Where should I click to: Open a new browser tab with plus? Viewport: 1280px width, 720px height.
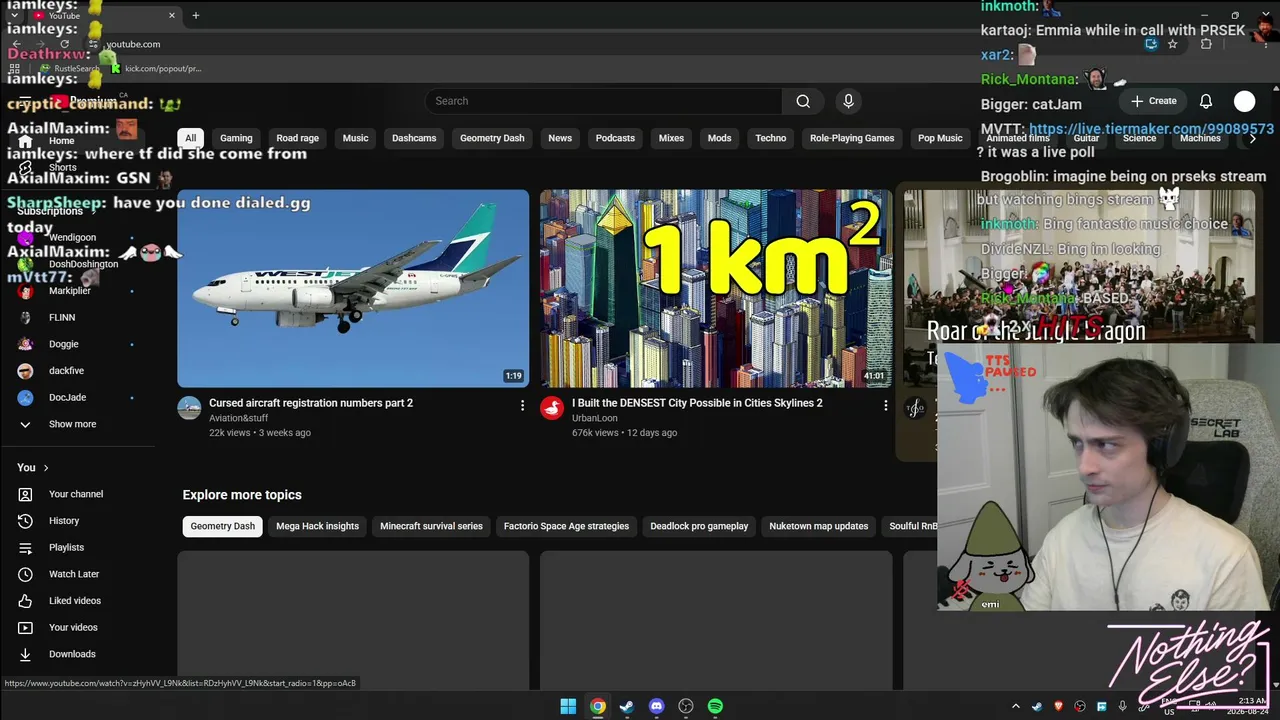pyautogui.click(x=196, y=15)
